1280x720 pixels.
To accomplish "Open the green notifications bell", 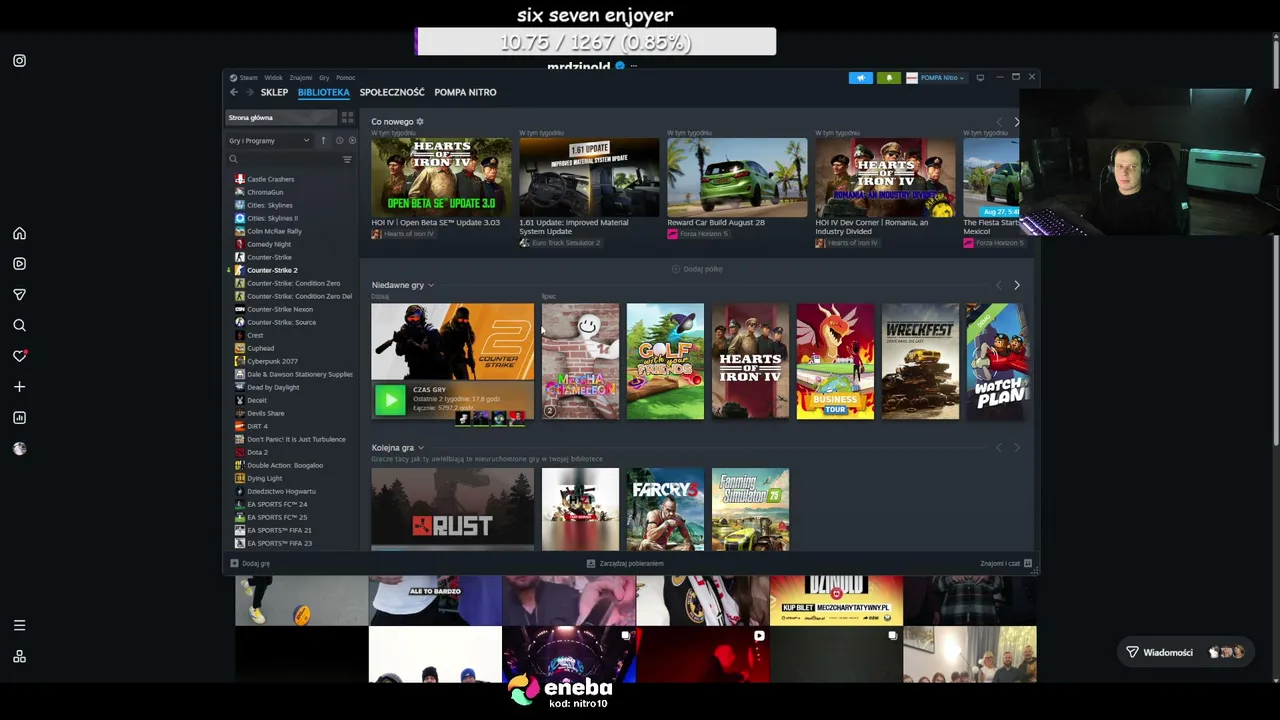I will pyautogui.click(x=888, y=77).
